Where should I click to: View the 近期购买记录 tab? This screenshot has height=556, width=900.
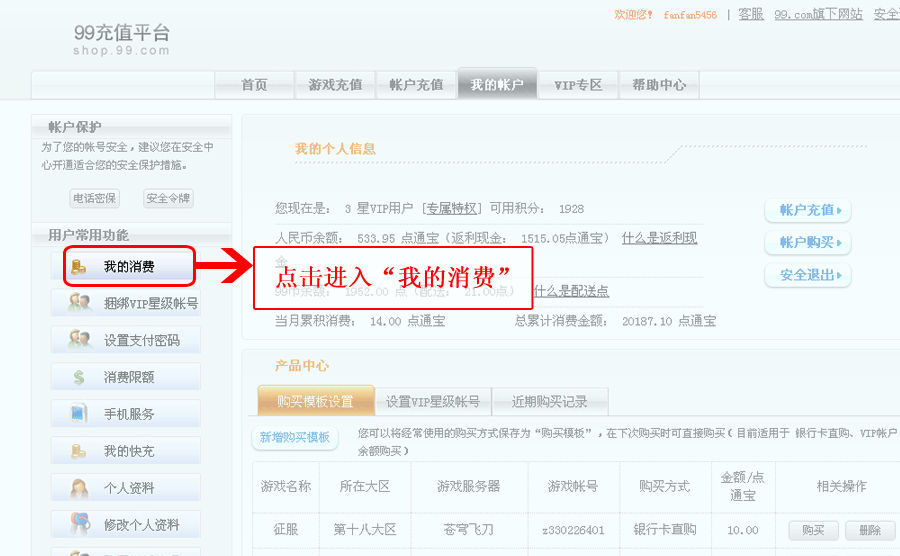[x=550, y=401]
